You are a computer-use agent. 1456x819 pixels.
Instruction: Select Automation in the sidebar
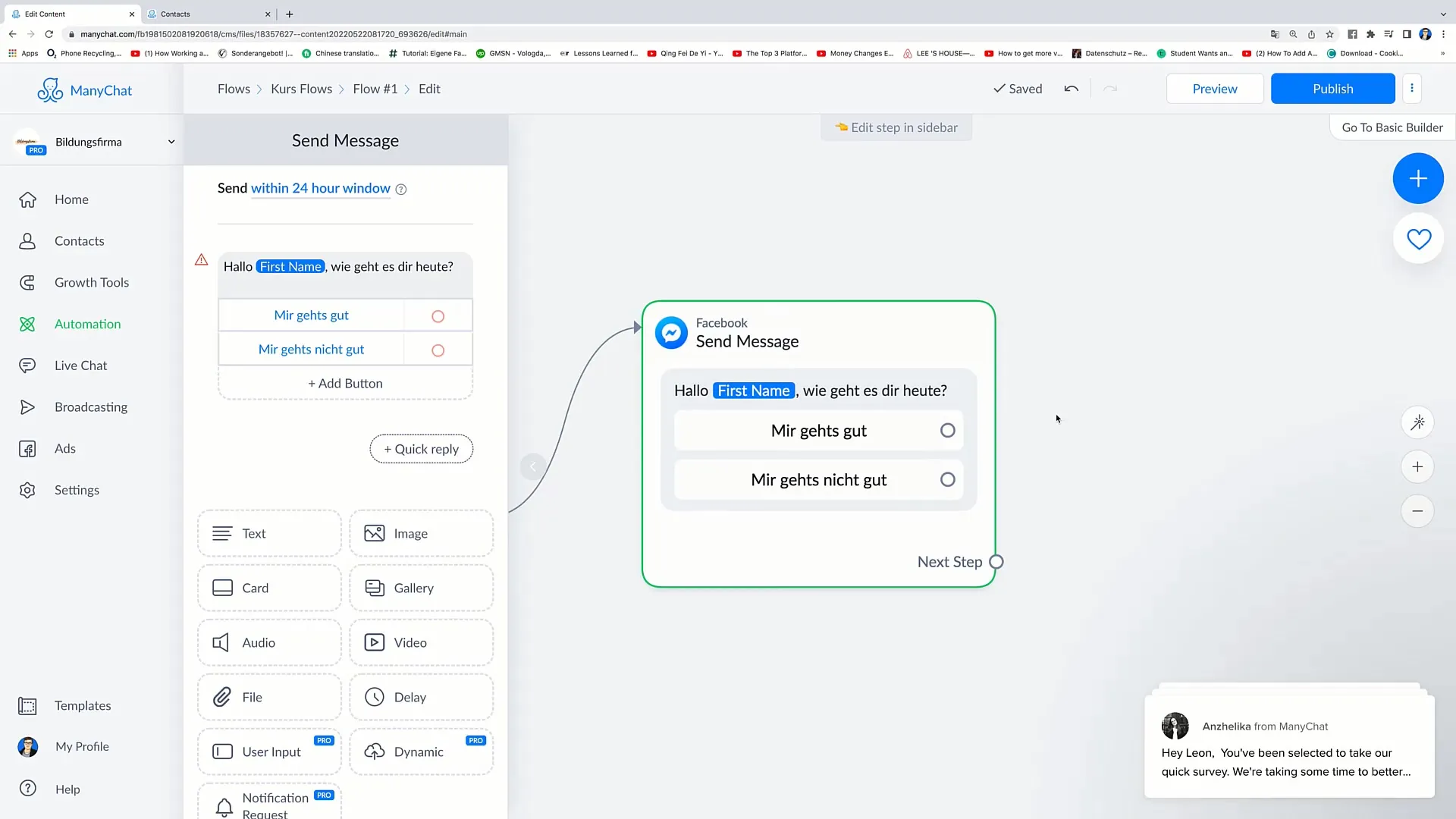pyautogui.click(x=87, y=325)
